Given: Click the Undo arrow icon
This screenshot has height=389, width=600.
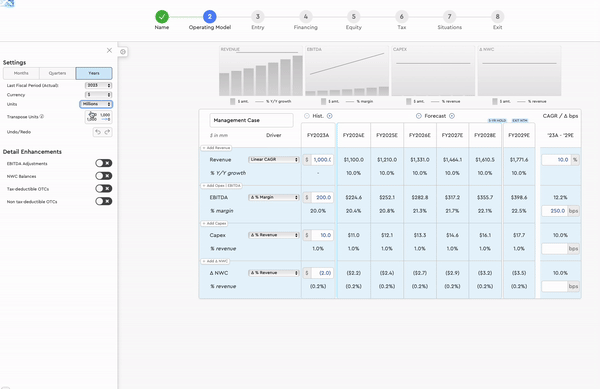Looking at the screenshot, I should (x=98, y=132).
